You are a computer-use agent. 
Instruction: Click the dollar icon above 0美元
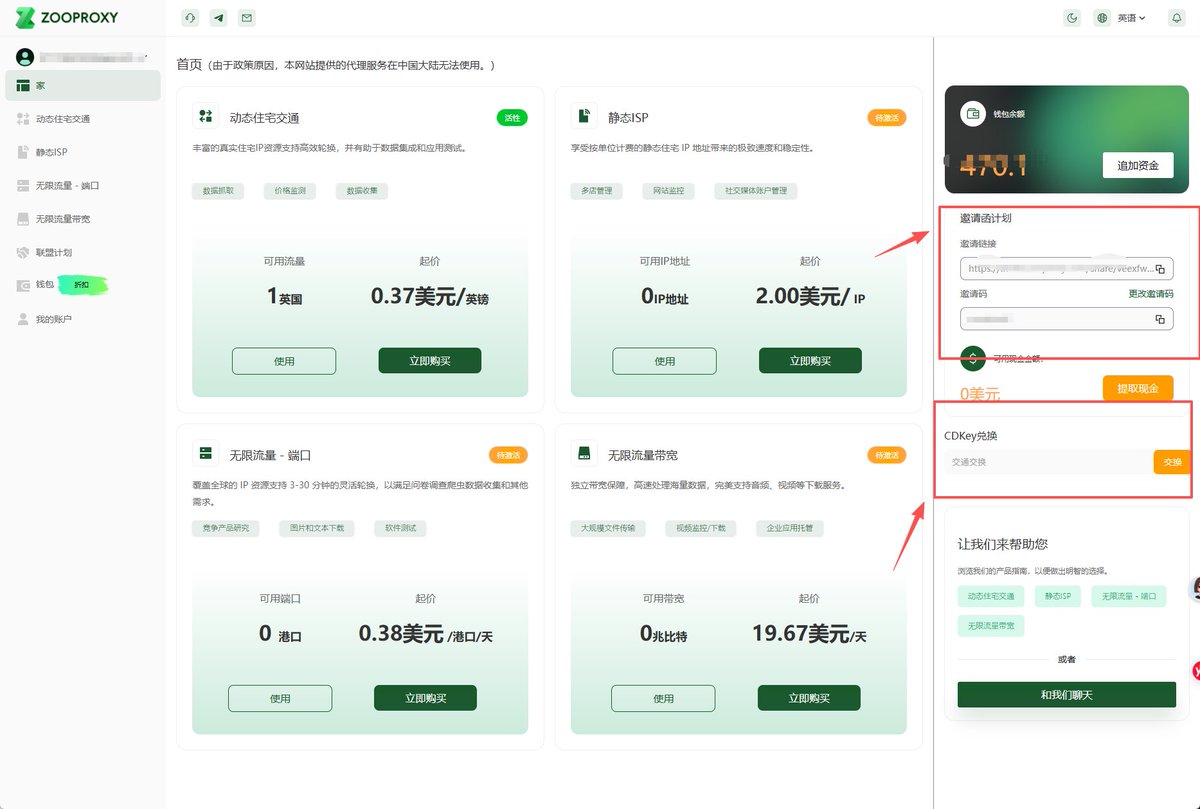pyautogui.click(x=973, y=358)
